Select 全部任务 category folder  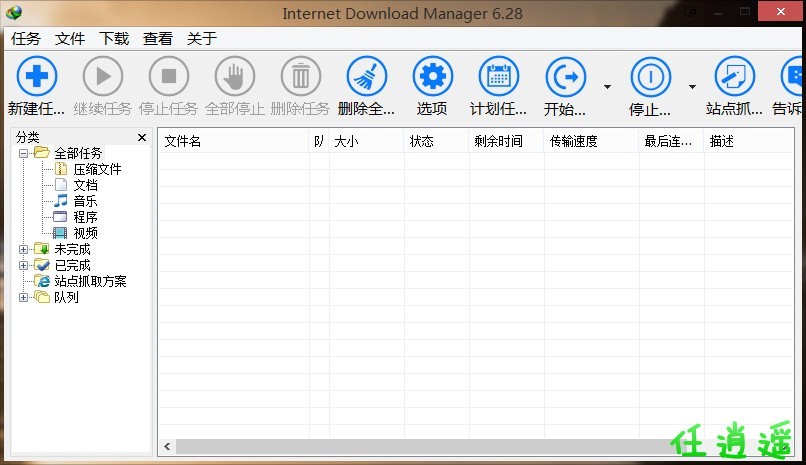pos(78,153)
